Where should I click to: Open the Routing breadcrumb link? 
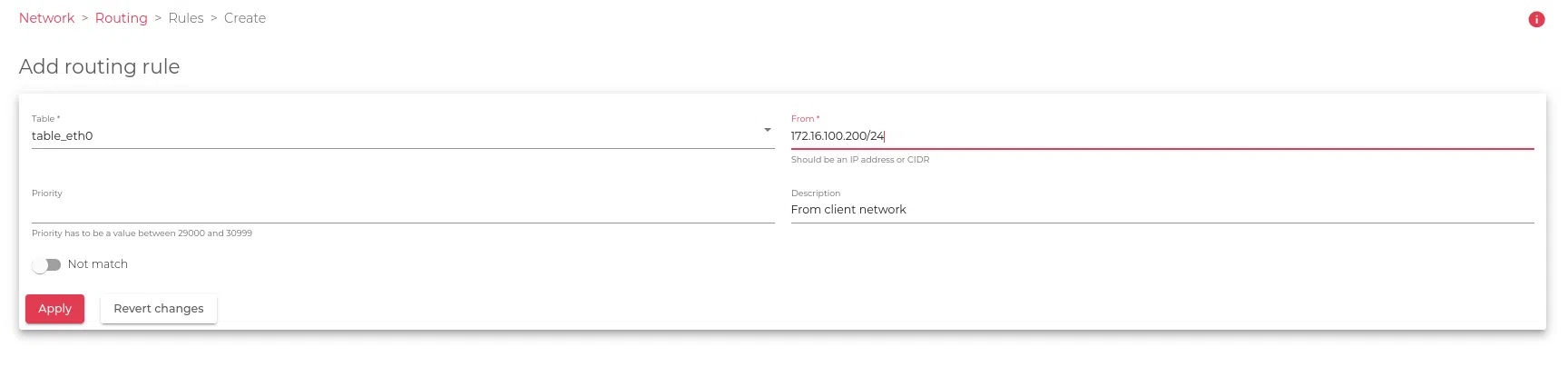click(x=121, y=18)
